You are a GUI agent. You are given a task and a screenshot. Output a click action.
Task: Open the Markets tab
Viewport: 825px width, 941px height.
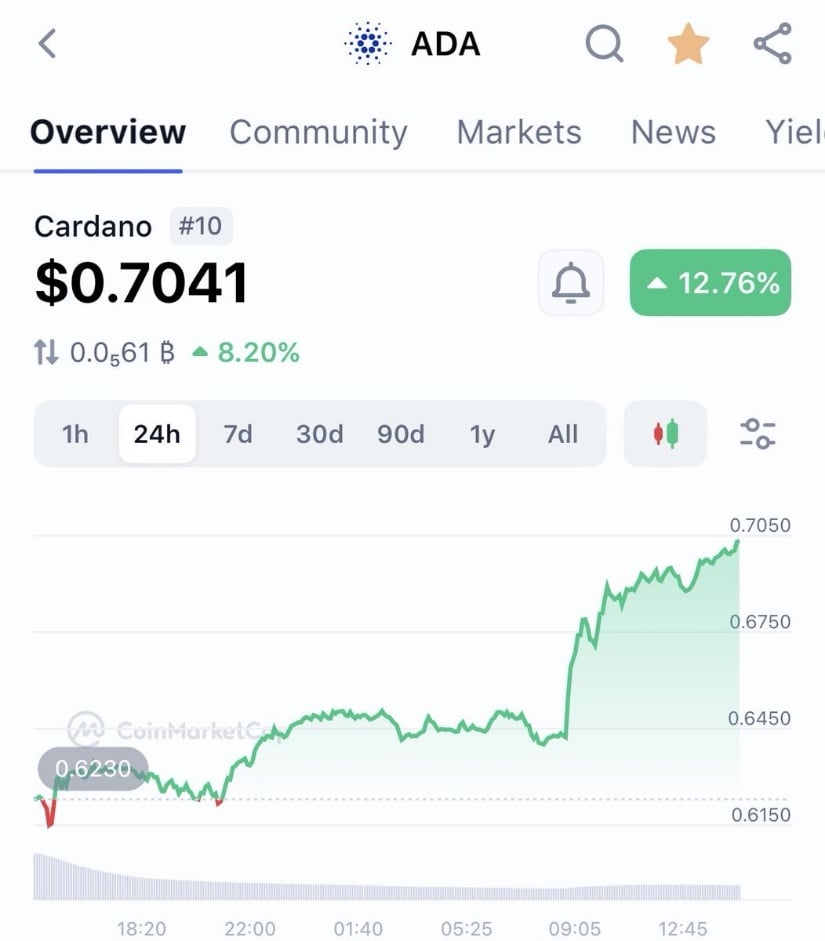[518, 132]
